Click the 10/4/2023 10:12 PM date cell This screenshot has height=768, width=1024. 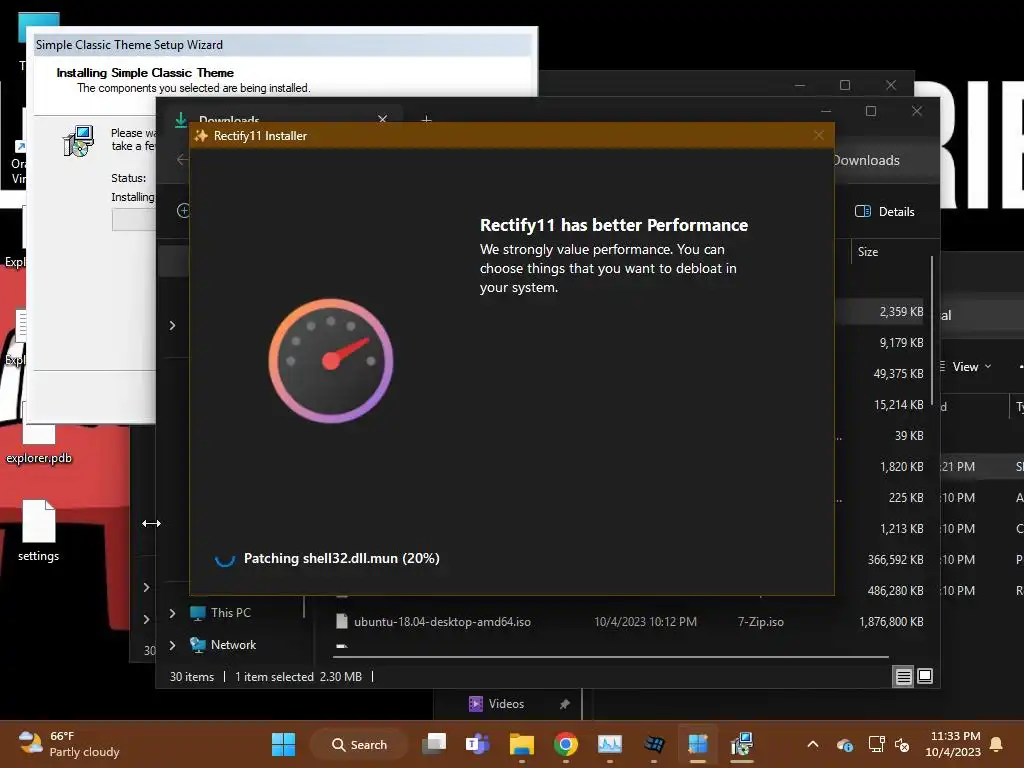pos(645,622)
